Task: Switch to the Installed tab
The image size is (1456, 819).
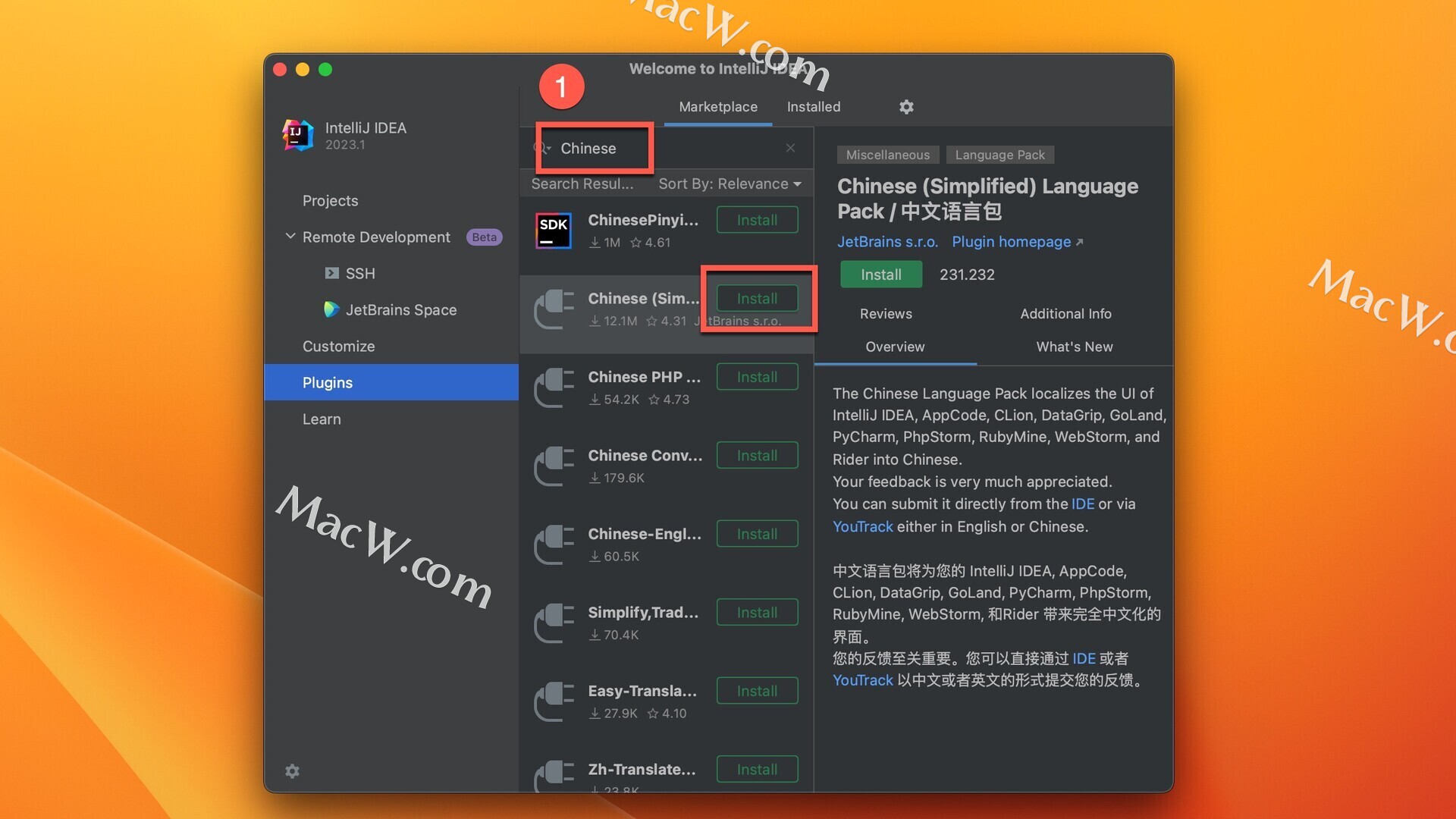Action: [x=814, y=107]
